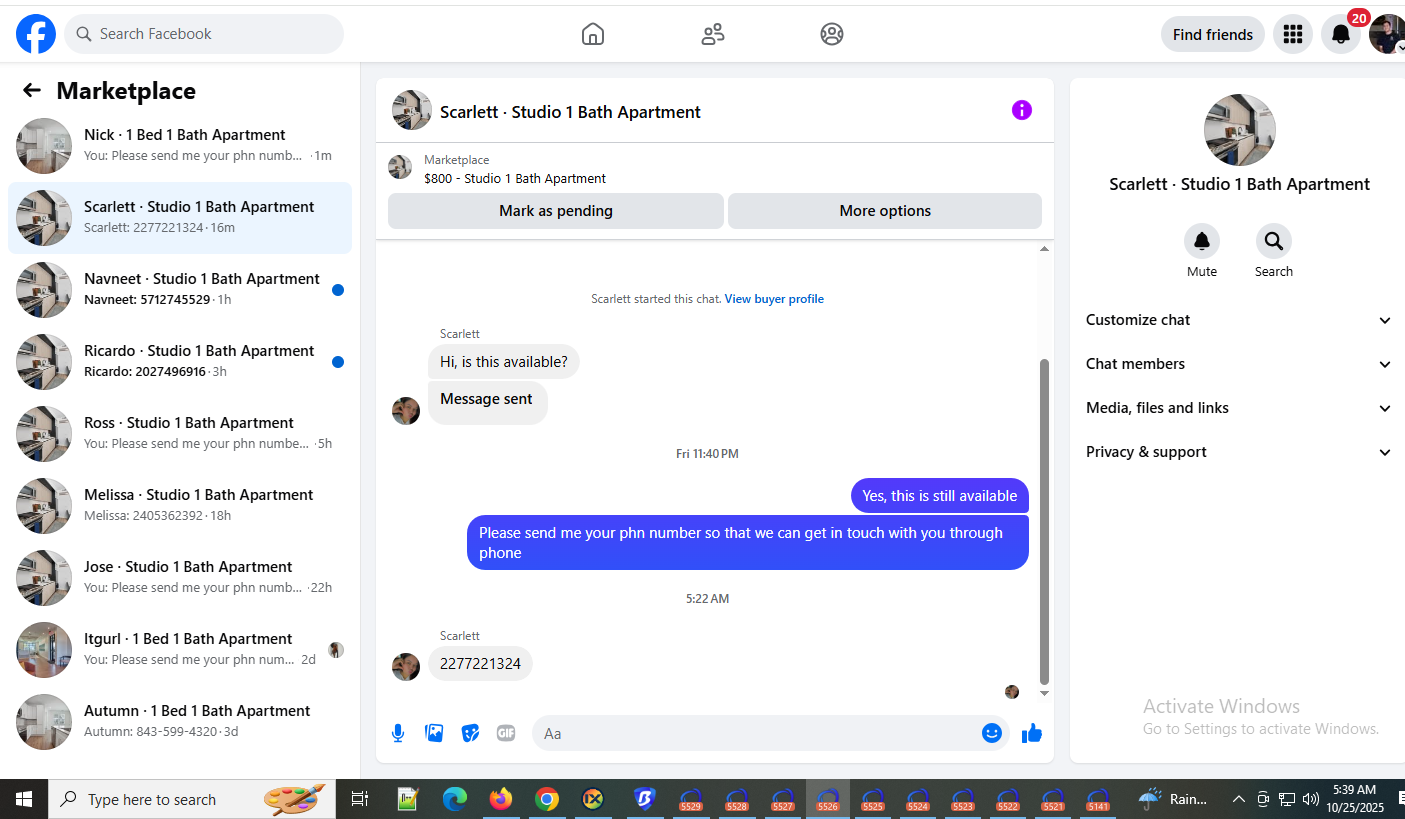Open the account profile picture menu
The height and width of the screenshot is (819, 1405).
pyautogui.click(x=1388, y=34)
